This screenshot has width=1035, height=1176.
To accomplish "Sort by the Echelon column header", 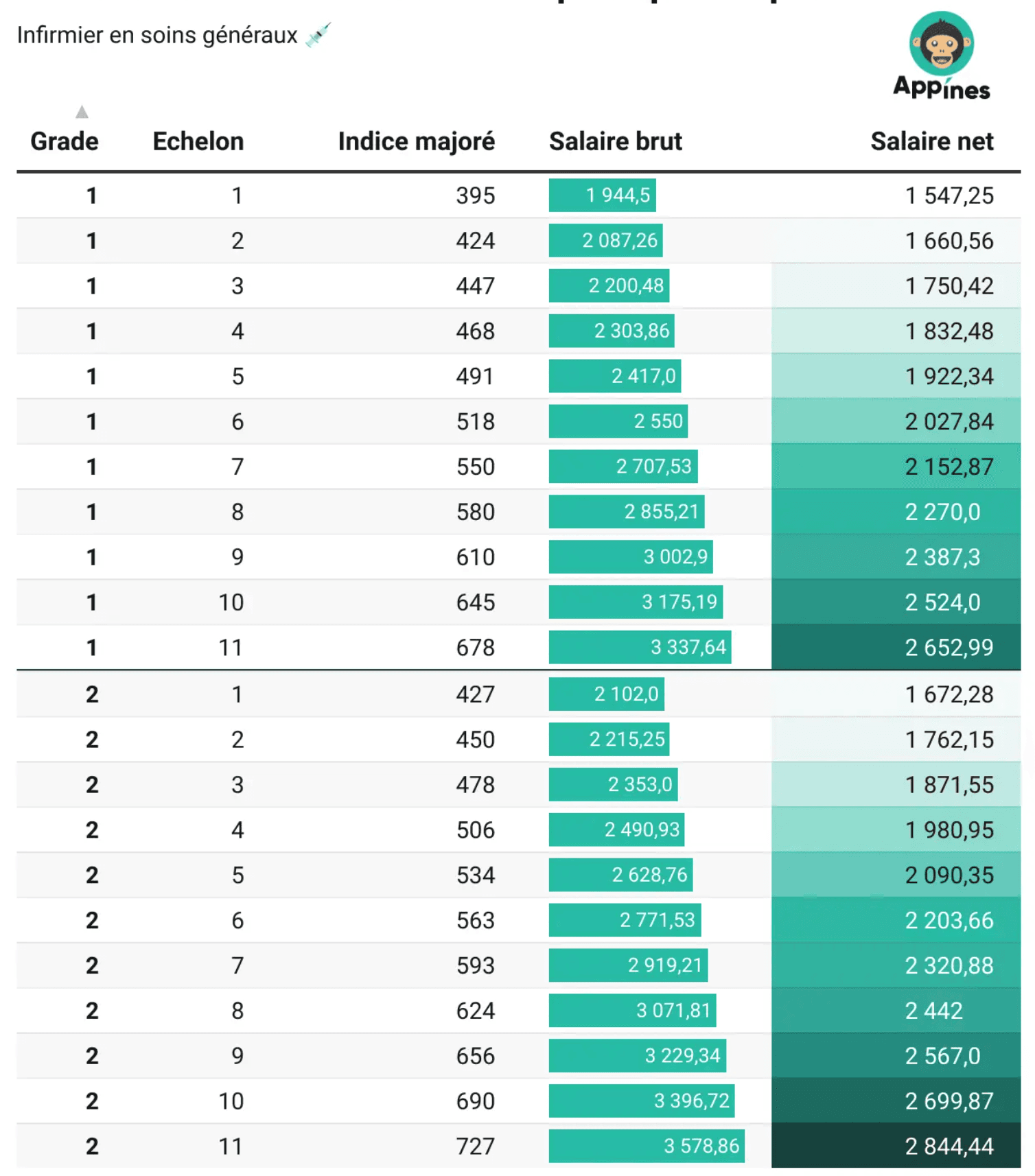I will 198,141.
